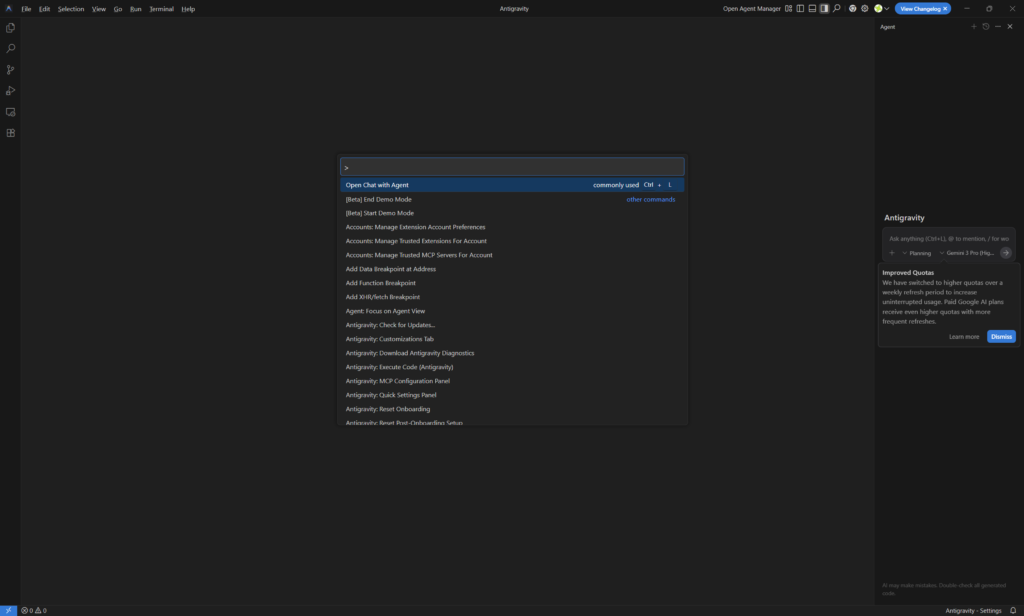This screenshot has height=616, width=1024.
Task: Click Learn more about quotas
Action: click(x=964, y=337)
